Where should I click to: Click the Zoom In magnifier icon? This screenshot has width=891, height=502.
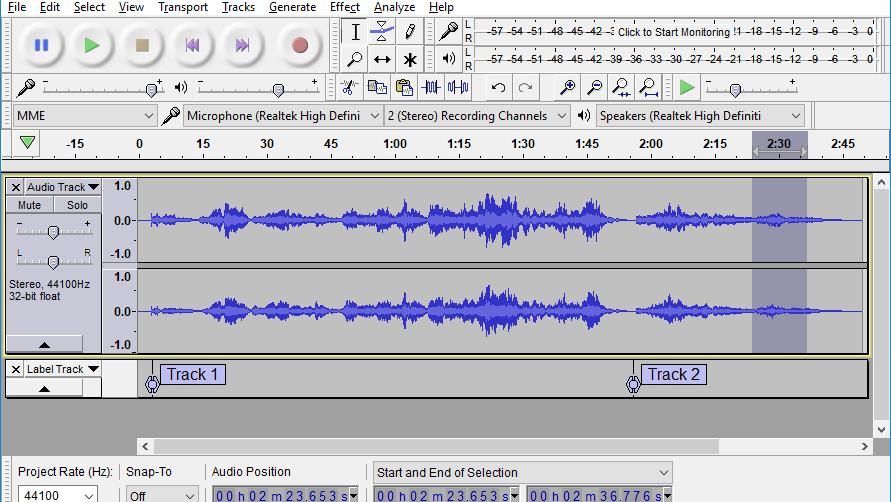point(567,88)
